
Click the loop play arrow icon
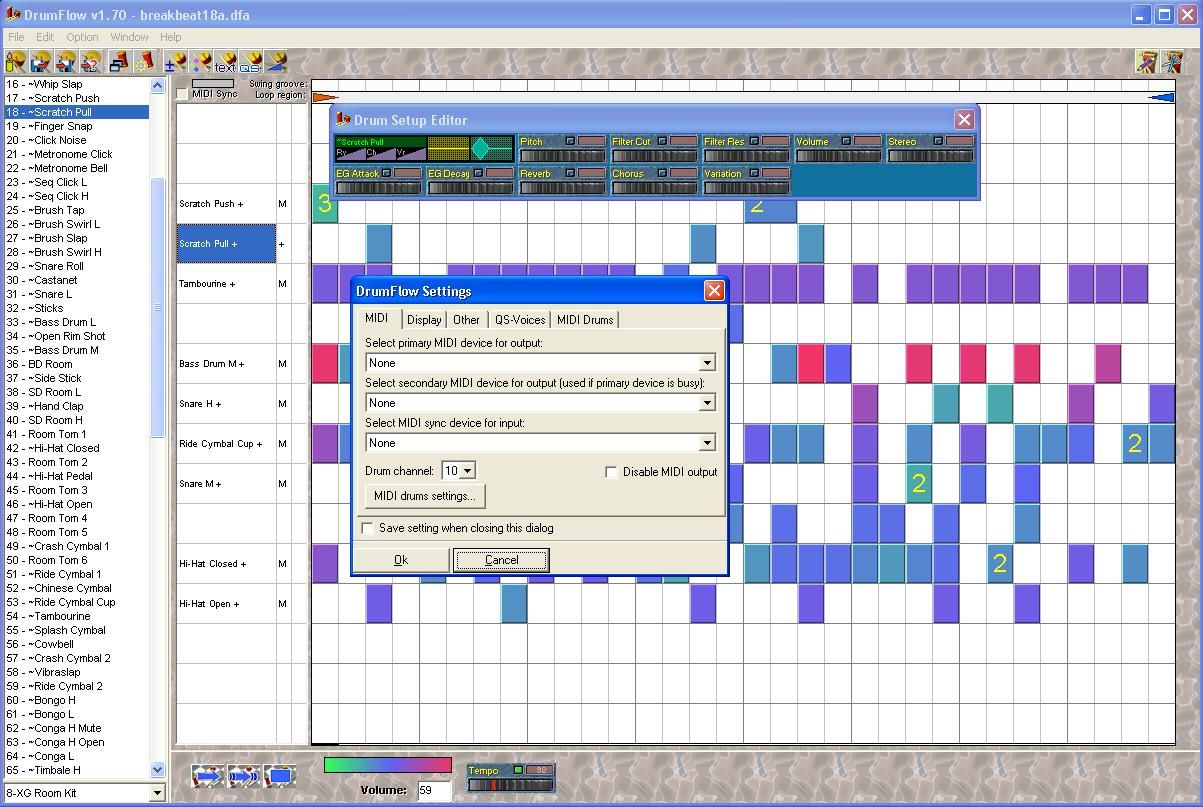[x=243, y=775]
